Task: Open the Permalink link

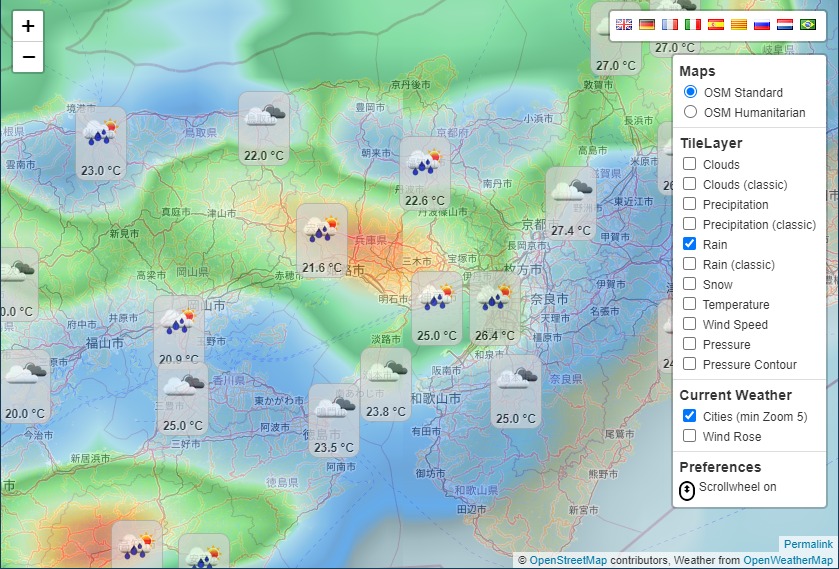Action: tap(808, 544)
